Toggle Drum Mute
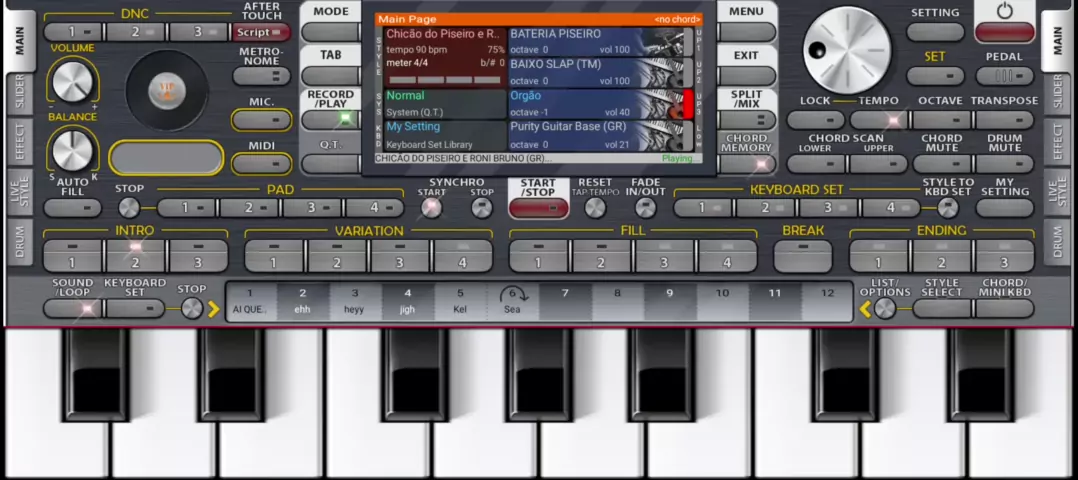The width and height of the screenshot is (1078, 480). [x=1004, y=164]
